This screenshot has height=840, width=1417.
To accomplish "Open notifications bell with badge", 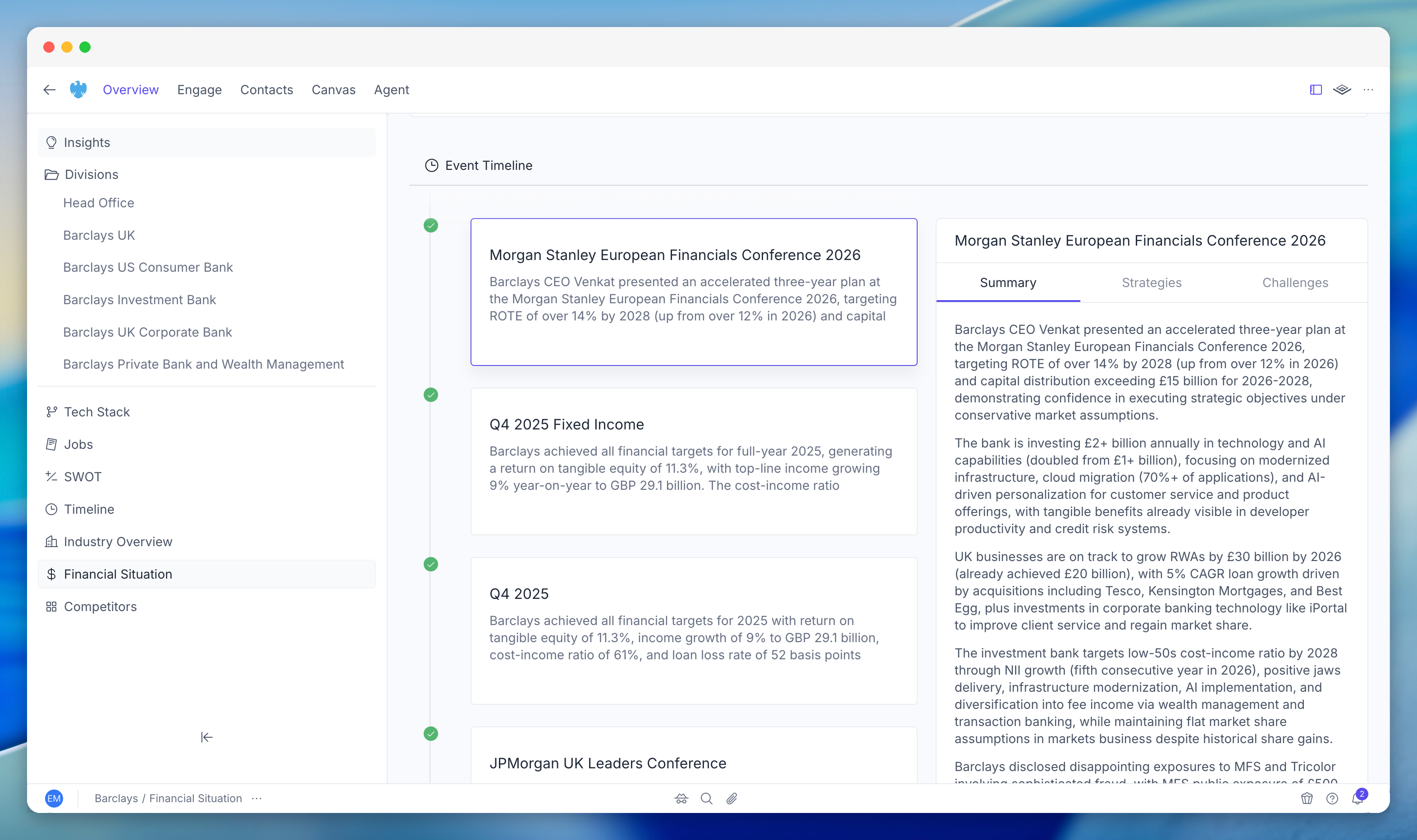I will tap(1358, 798).
